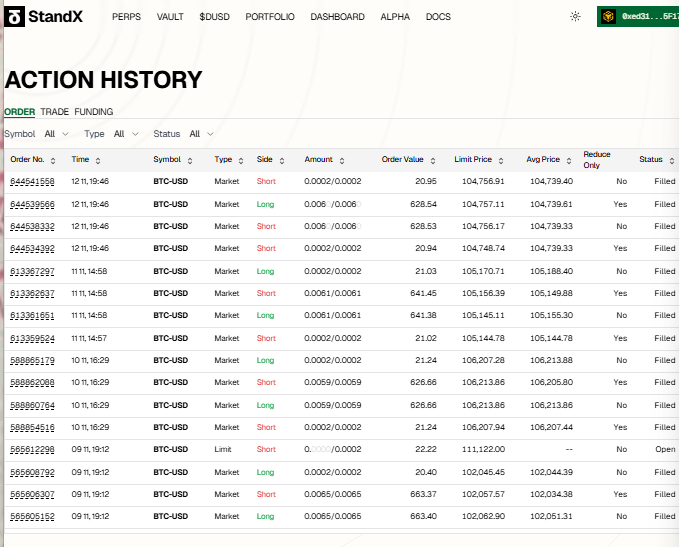The image size is (679, 547).
Task: Click the Limit type cell
Action: (x=223, y=449)
